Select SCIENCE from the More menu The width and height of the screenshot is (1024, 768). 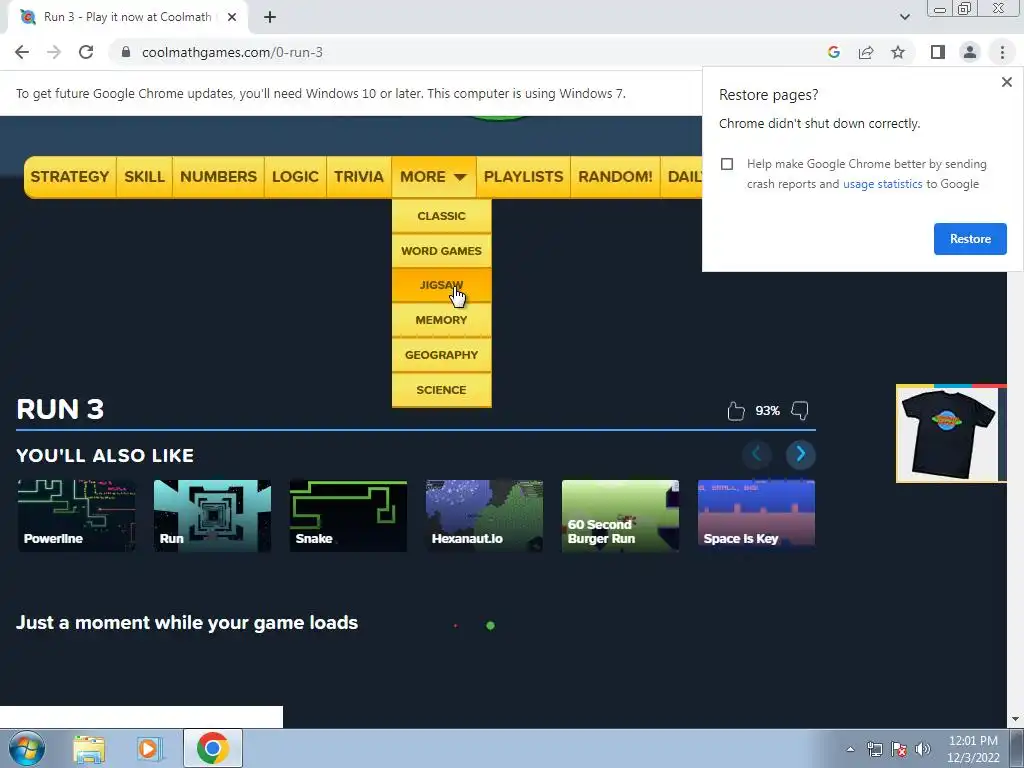tap(441, 390)
